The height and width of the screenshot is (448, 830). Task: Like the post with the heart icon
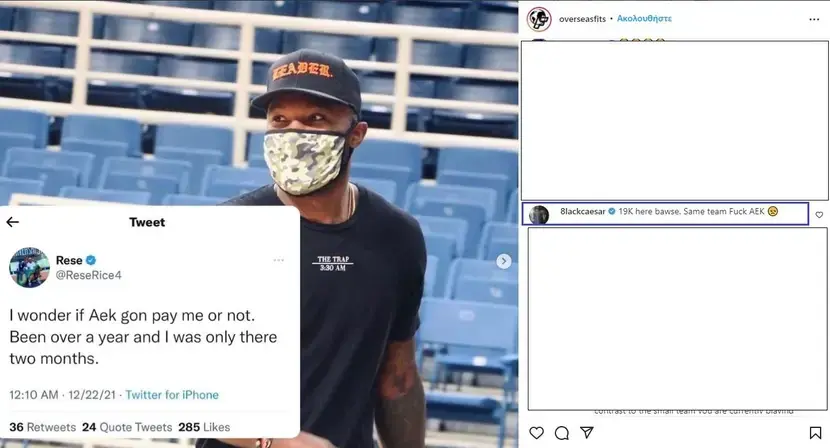point(536,433)
